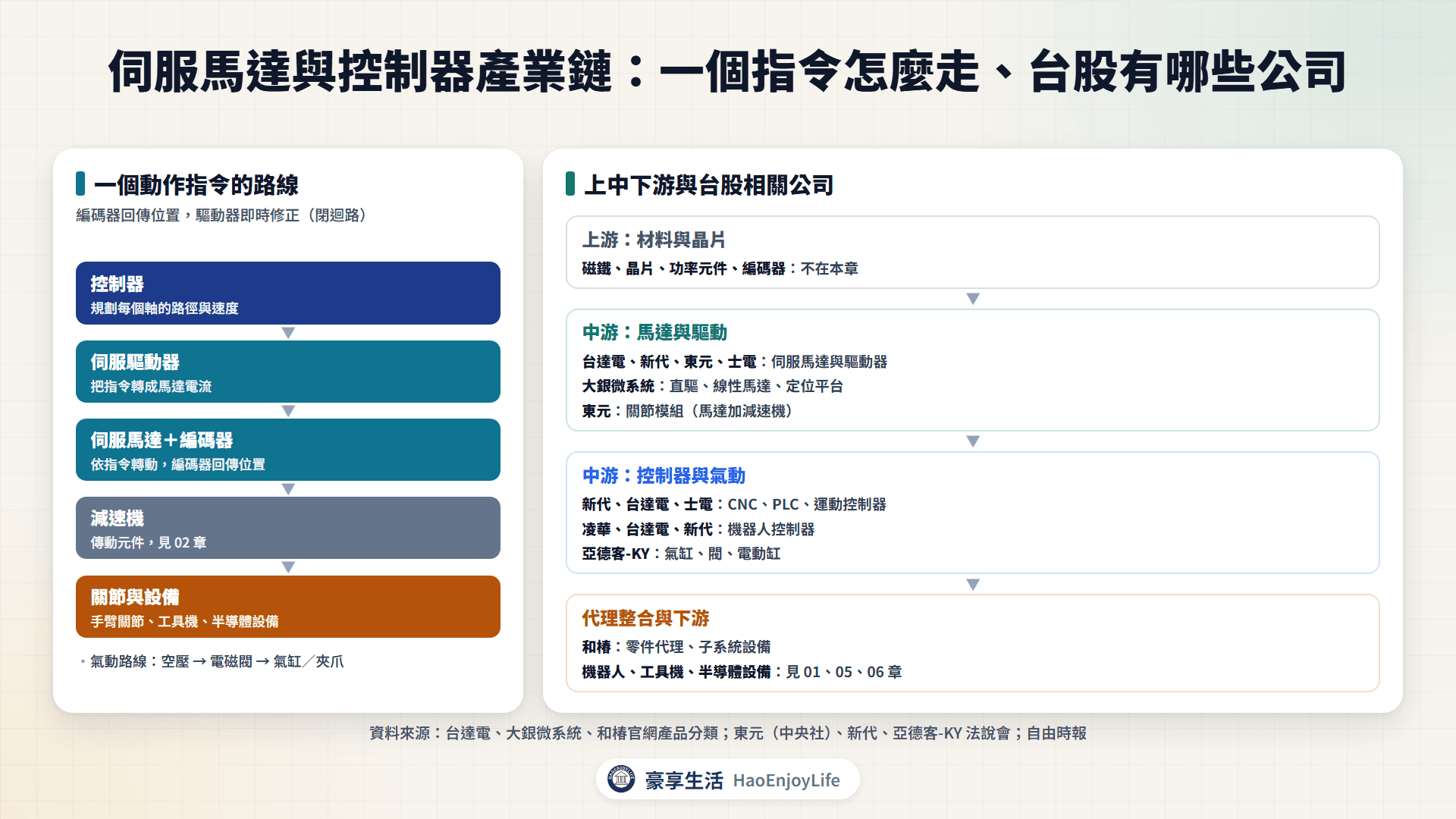Click the line 大銀微系統：直驅、線性馬達、定位平台
1456x819 pixels.
pyautogui.click(x=712, y=386)
